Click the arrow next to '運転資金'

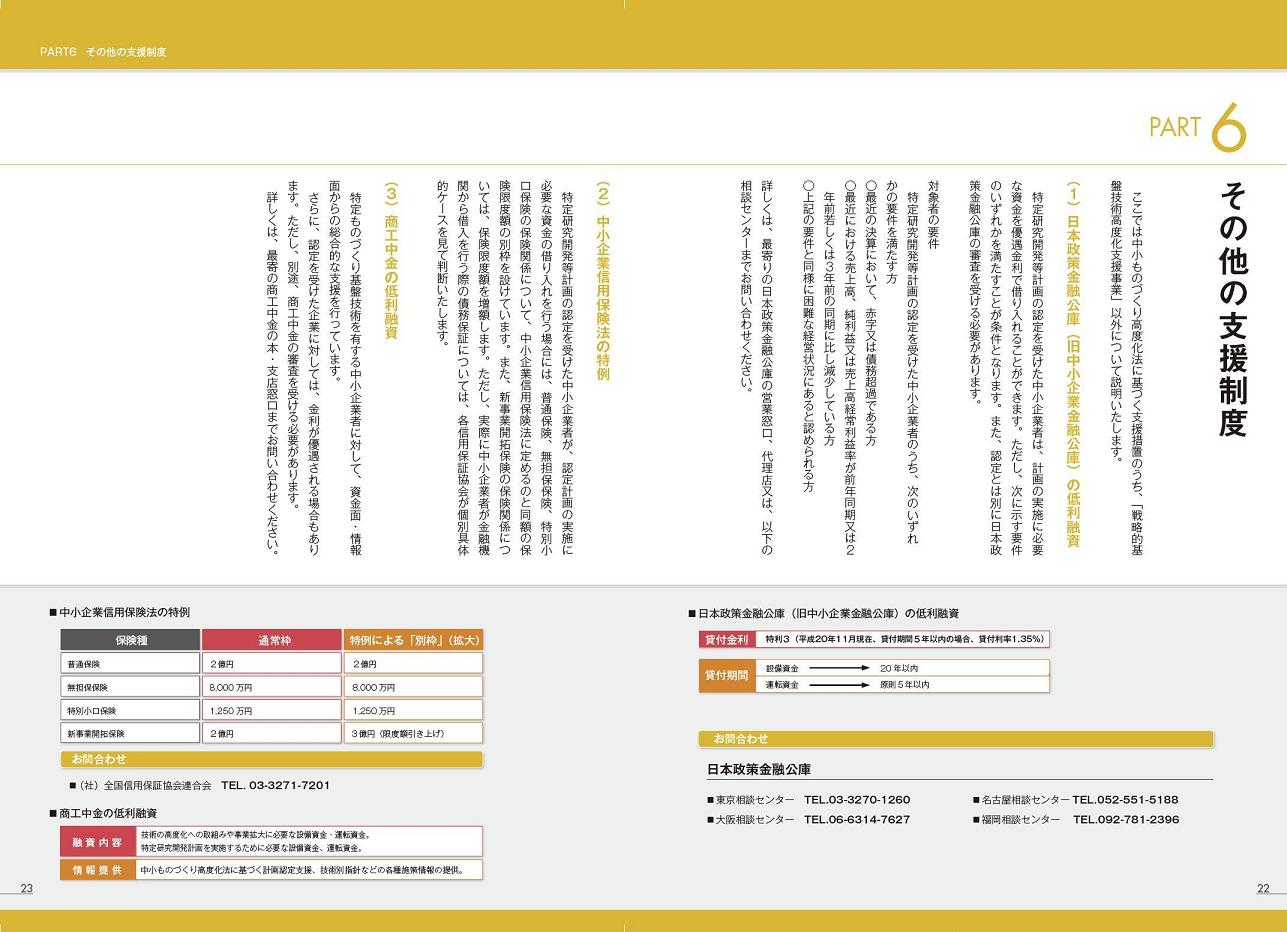tap(838, 685)
